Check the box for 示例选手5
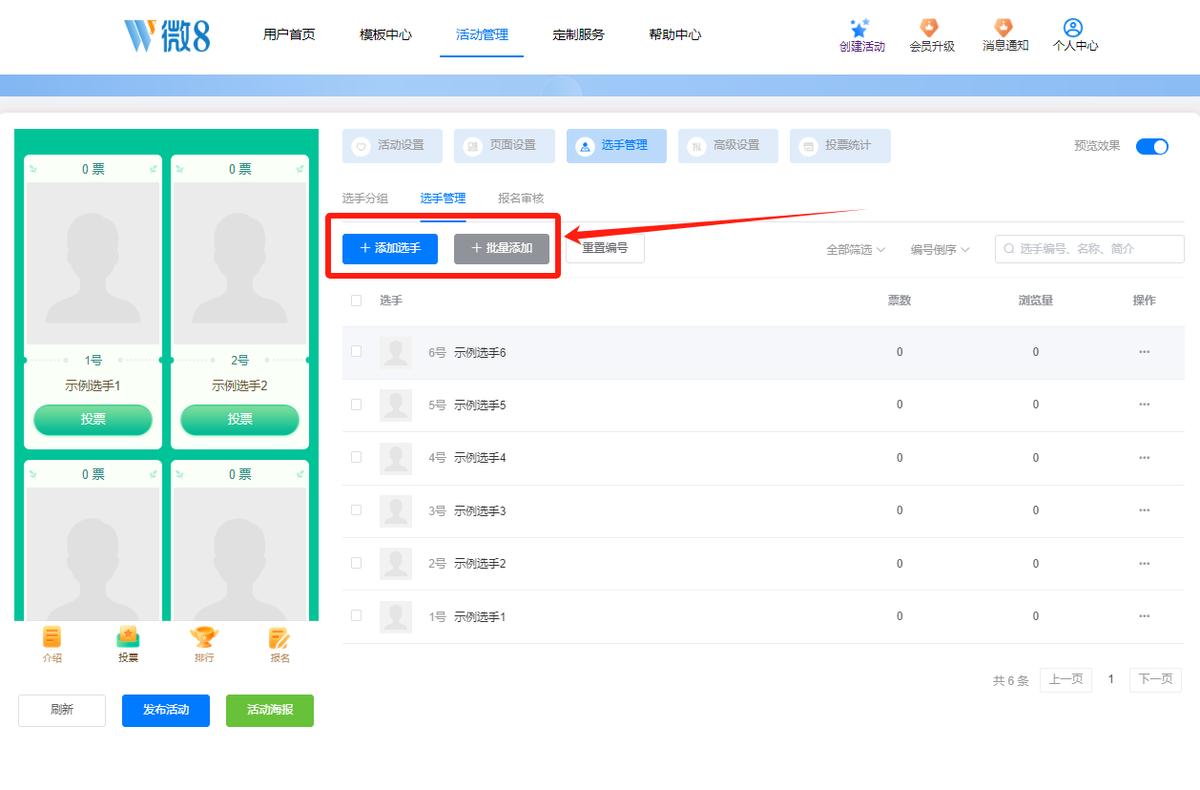The width and height of the screenshot is (1200, 790). (x=356, y=404)
